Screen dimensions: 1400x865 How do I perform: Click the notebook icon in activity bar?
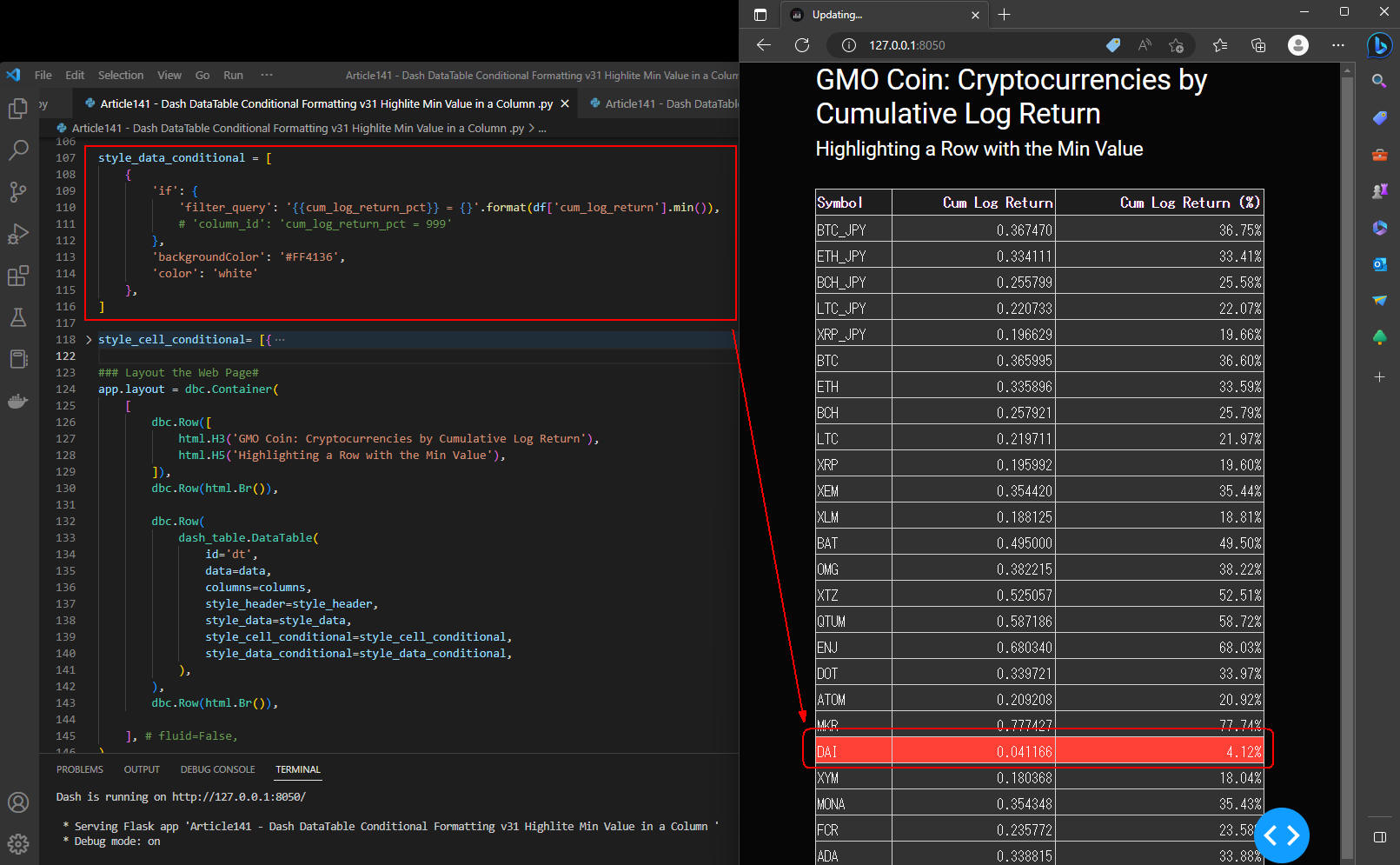pyautogui.click(x=18, y=359)
